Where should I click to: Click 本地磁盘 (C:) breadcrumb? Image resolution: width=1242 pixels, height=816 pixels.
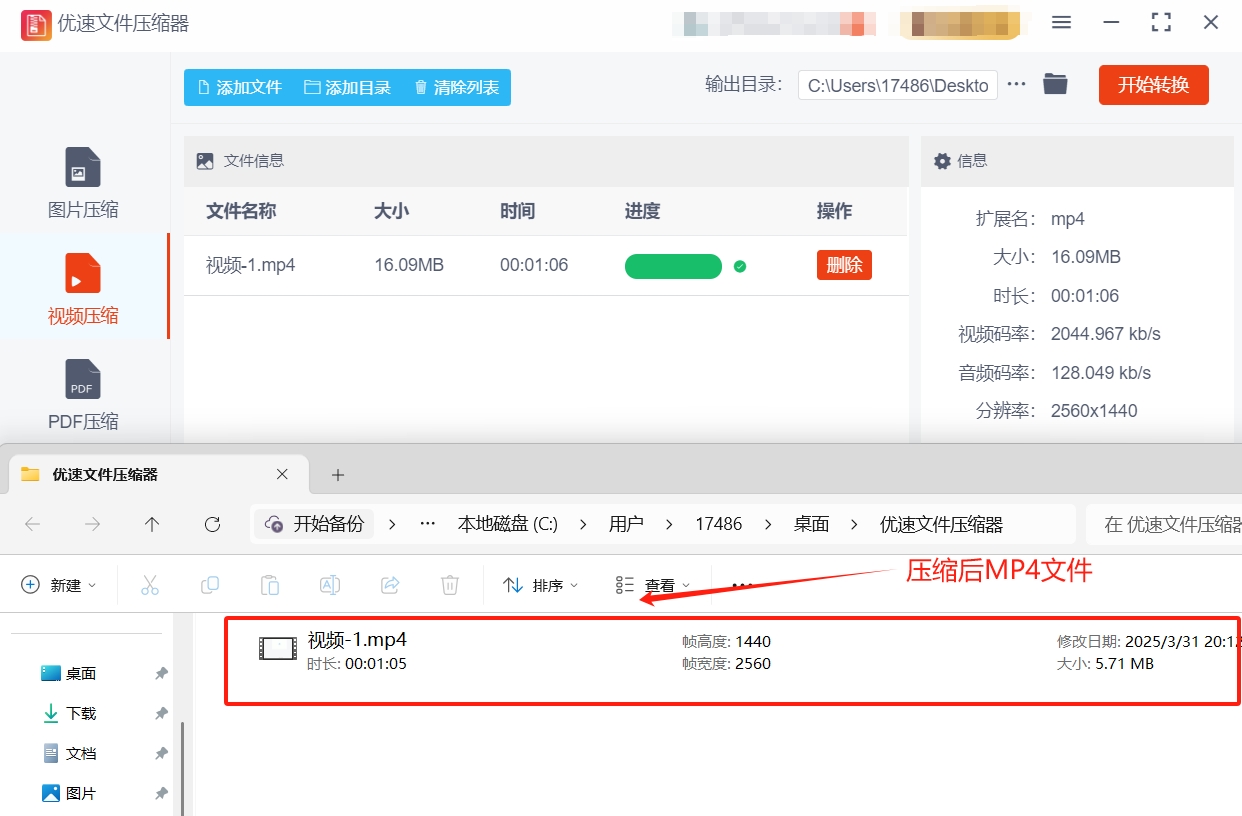pyautogui.click(x=508, y=524)
